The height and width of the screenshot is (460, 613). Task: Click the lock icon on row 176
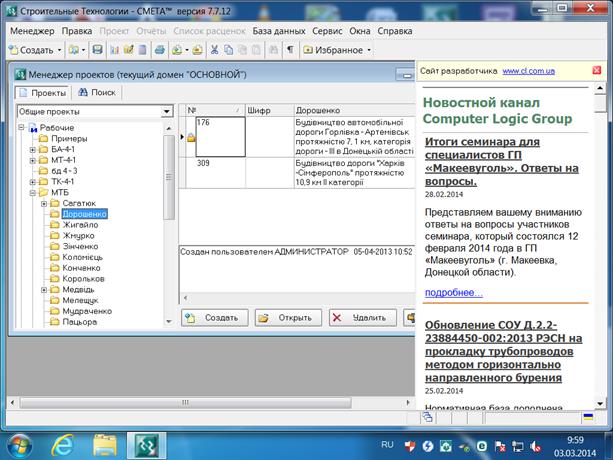click(190, 138)
